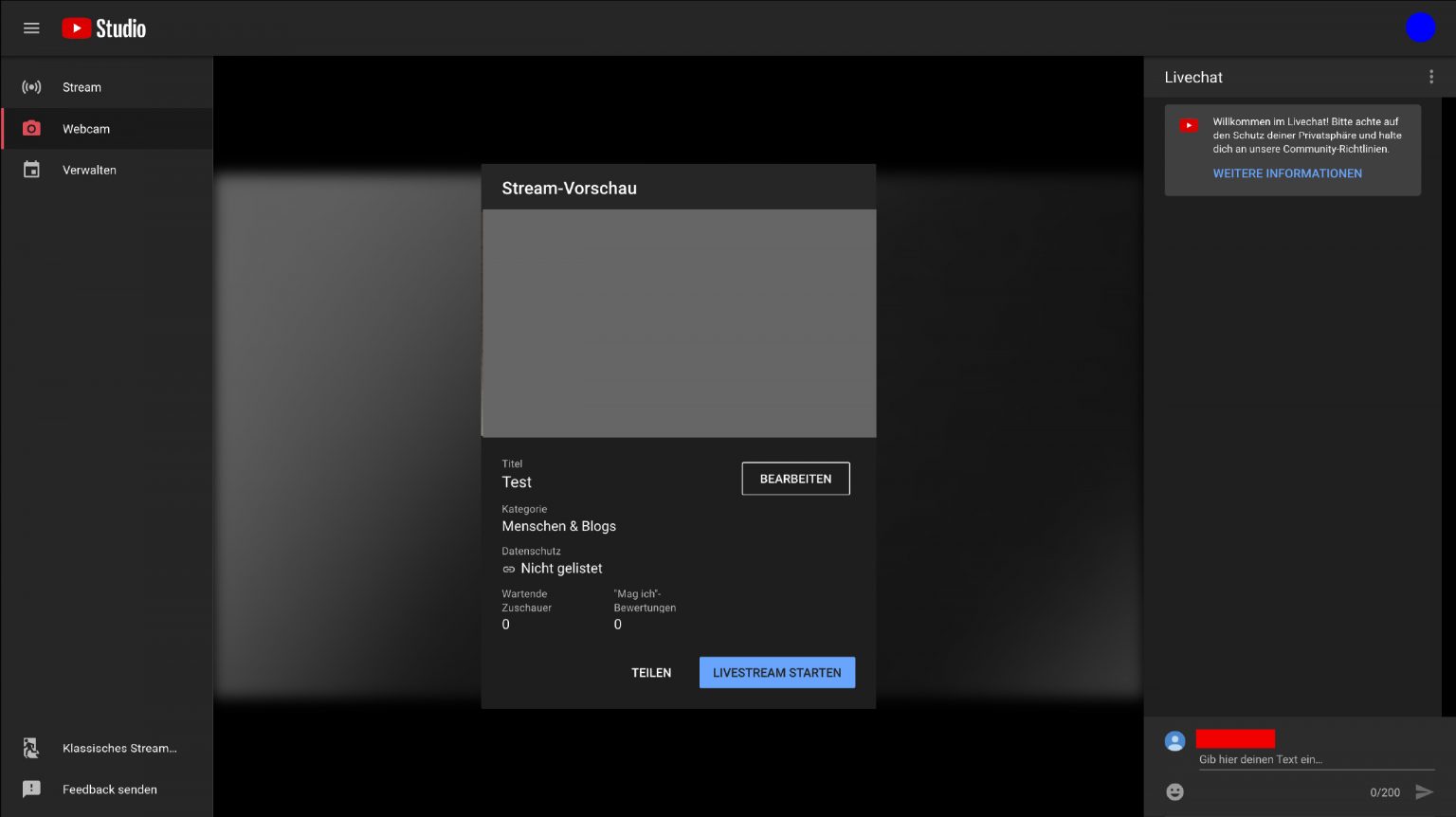This screenshot has width=1456, height=817.
Task: Open the emoji picker in Livechat
Action: 1174,791
